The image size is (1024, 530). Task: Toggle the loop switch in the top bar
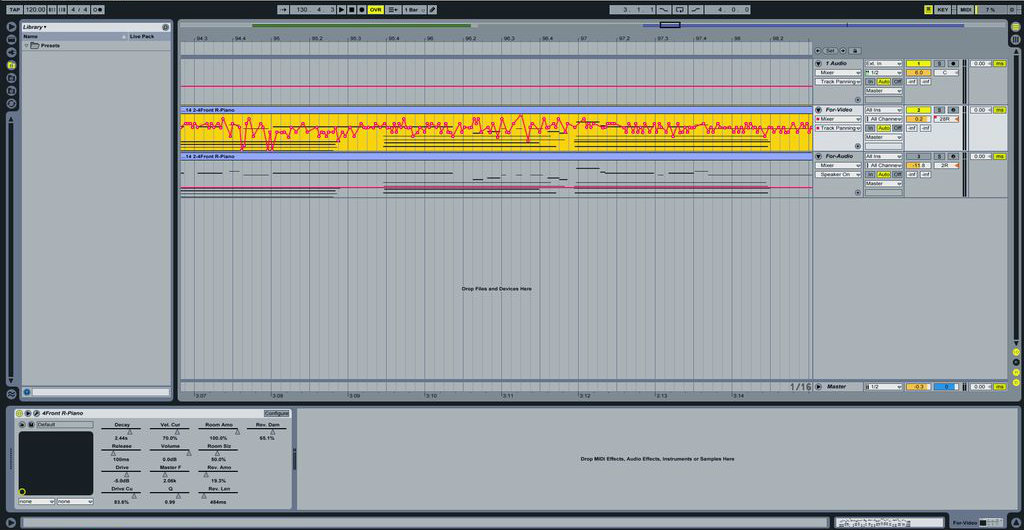point(681,10)
